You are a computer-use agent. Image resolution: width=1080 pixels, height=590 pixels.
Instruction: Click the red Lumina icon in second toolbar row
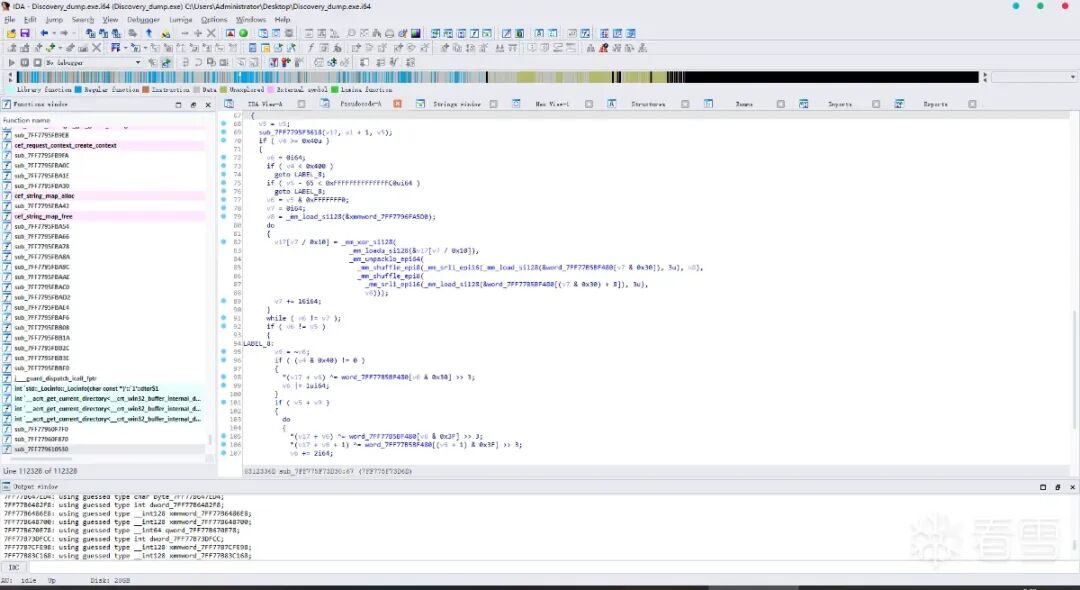[604, 48]
